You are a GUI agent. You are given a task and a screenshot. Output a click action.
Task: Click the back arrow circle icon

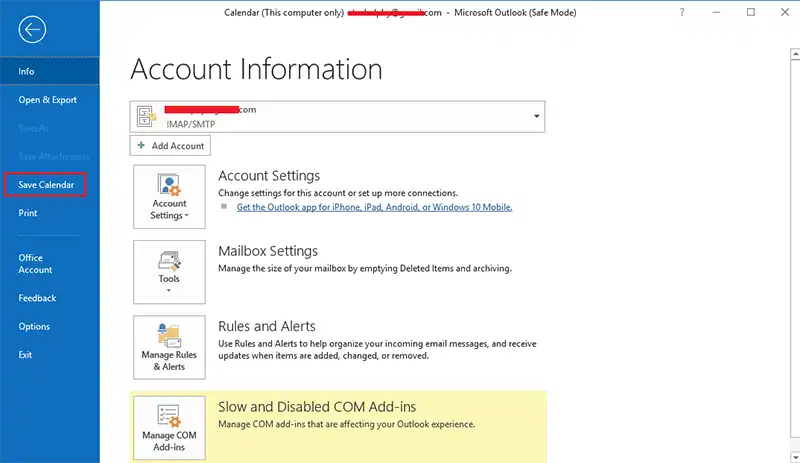click(x=32, y=30)
